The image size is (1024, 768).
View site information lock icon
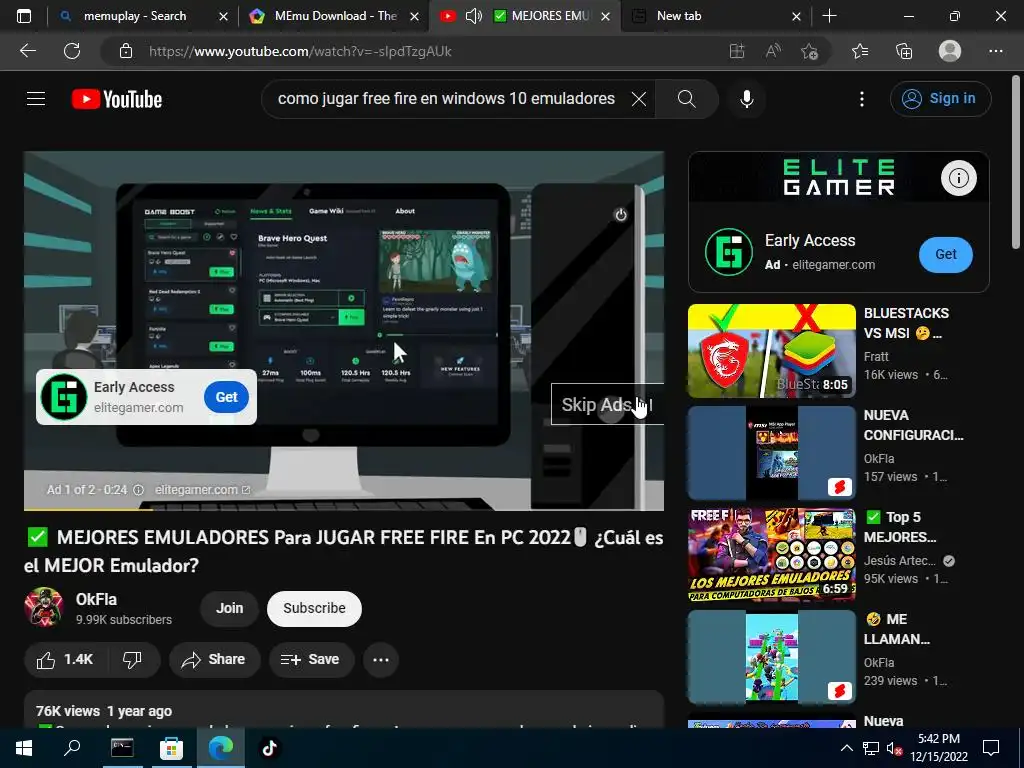(x=126, y=51)
